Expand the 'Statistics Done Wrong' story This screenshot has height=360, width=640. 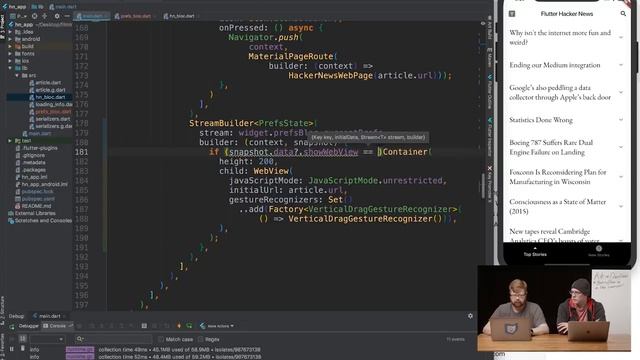(x=621, y=120)
